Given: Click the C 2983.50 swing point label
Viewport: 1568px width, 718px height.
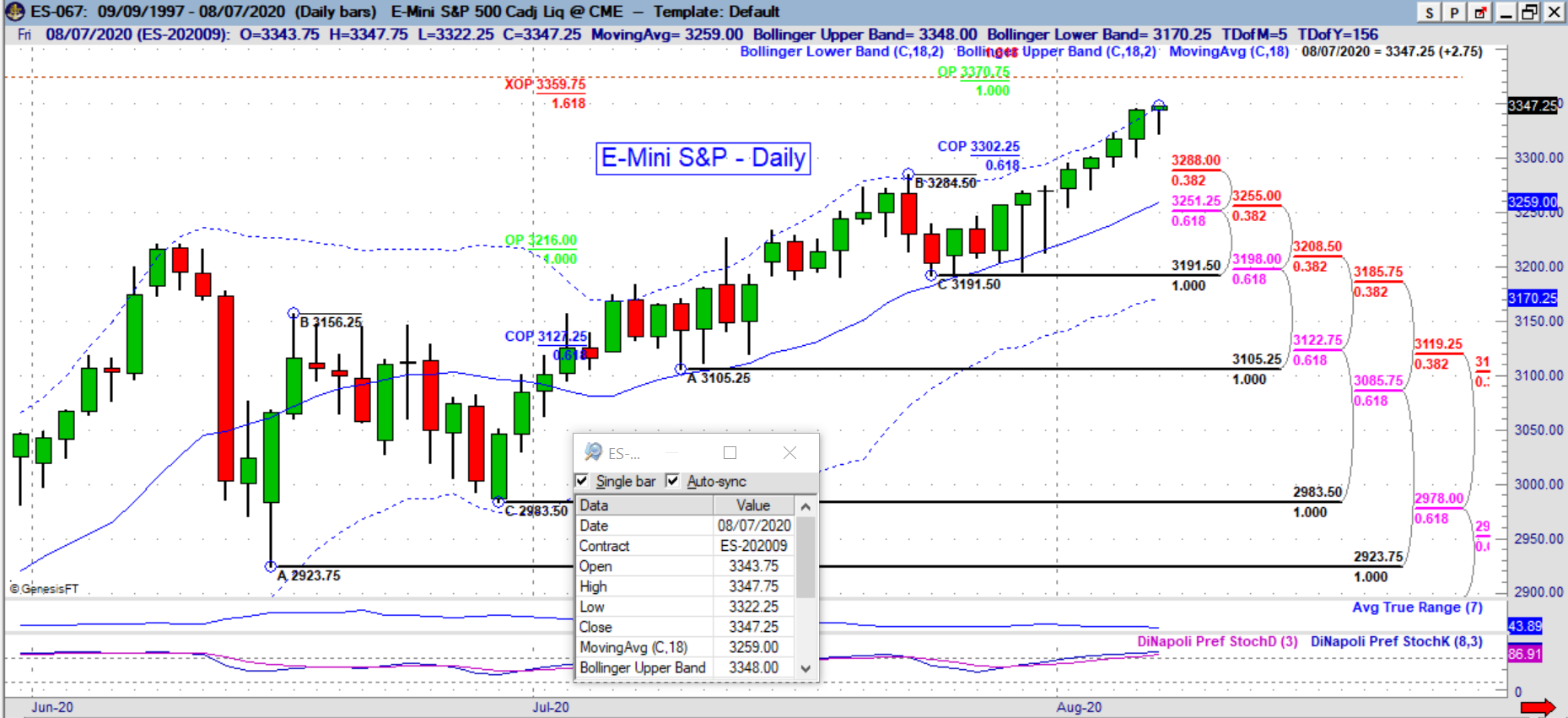Looking at the screenshot, I should tap(536, 511).
